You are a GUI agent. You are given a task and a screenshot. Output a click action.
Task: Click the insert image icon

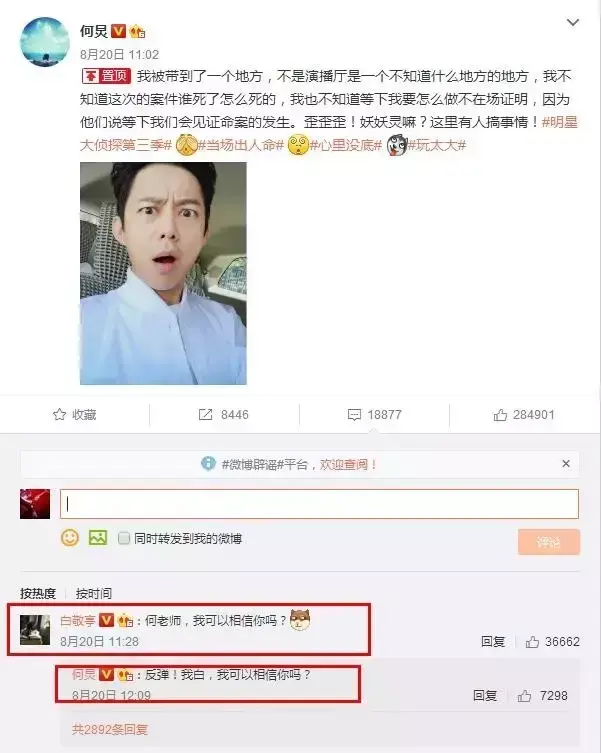(x=98, y=537)
